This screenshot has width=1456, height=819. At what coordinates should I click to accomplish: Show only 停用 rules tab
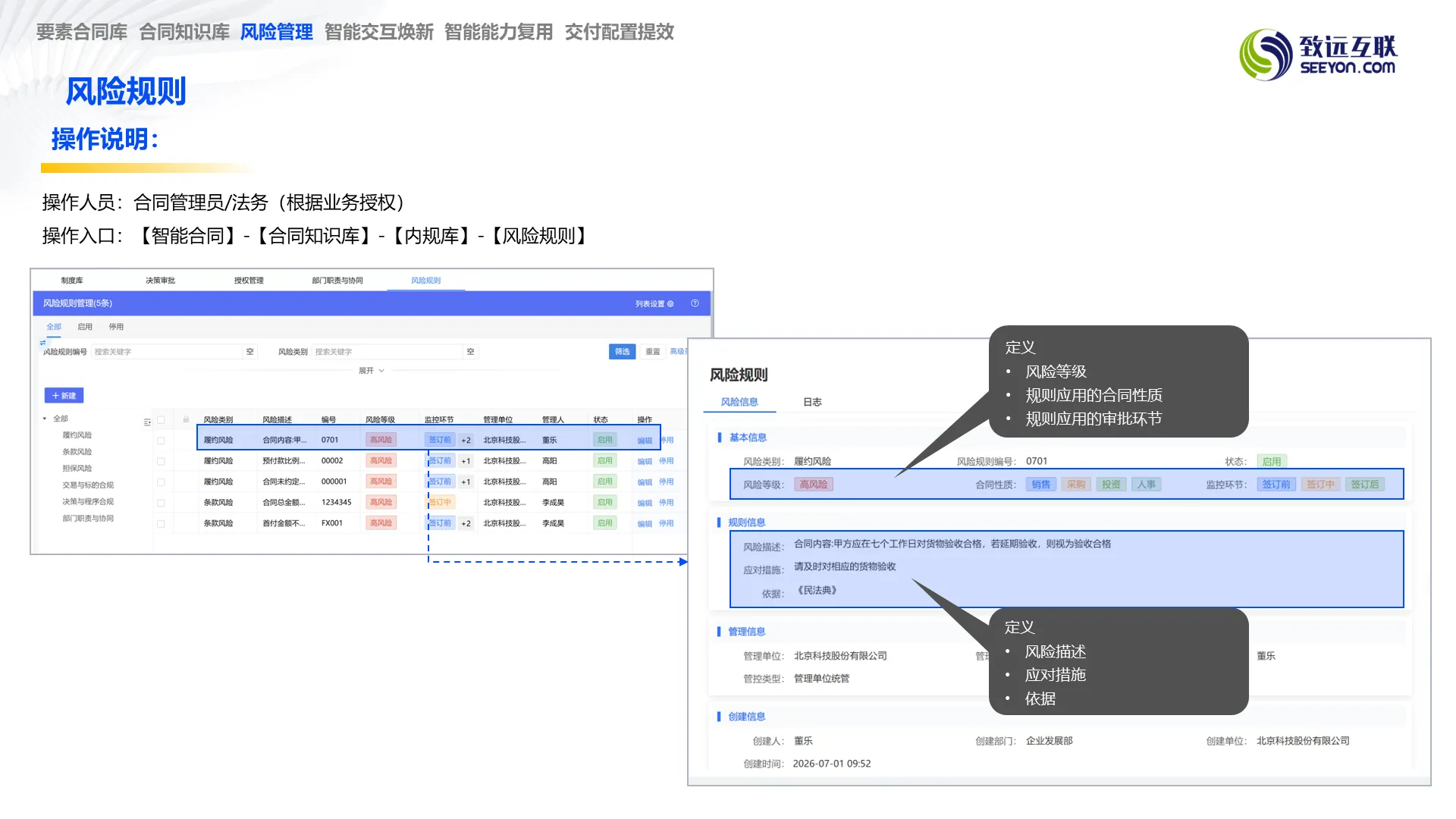pyautogui.click(x=116, y=327)
